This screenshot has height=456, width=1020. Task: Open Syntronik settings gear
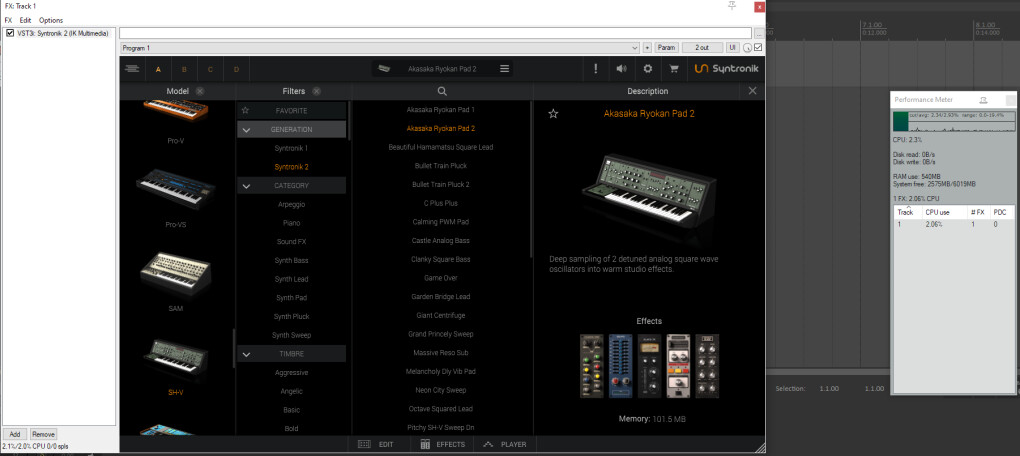click(647, 68)
